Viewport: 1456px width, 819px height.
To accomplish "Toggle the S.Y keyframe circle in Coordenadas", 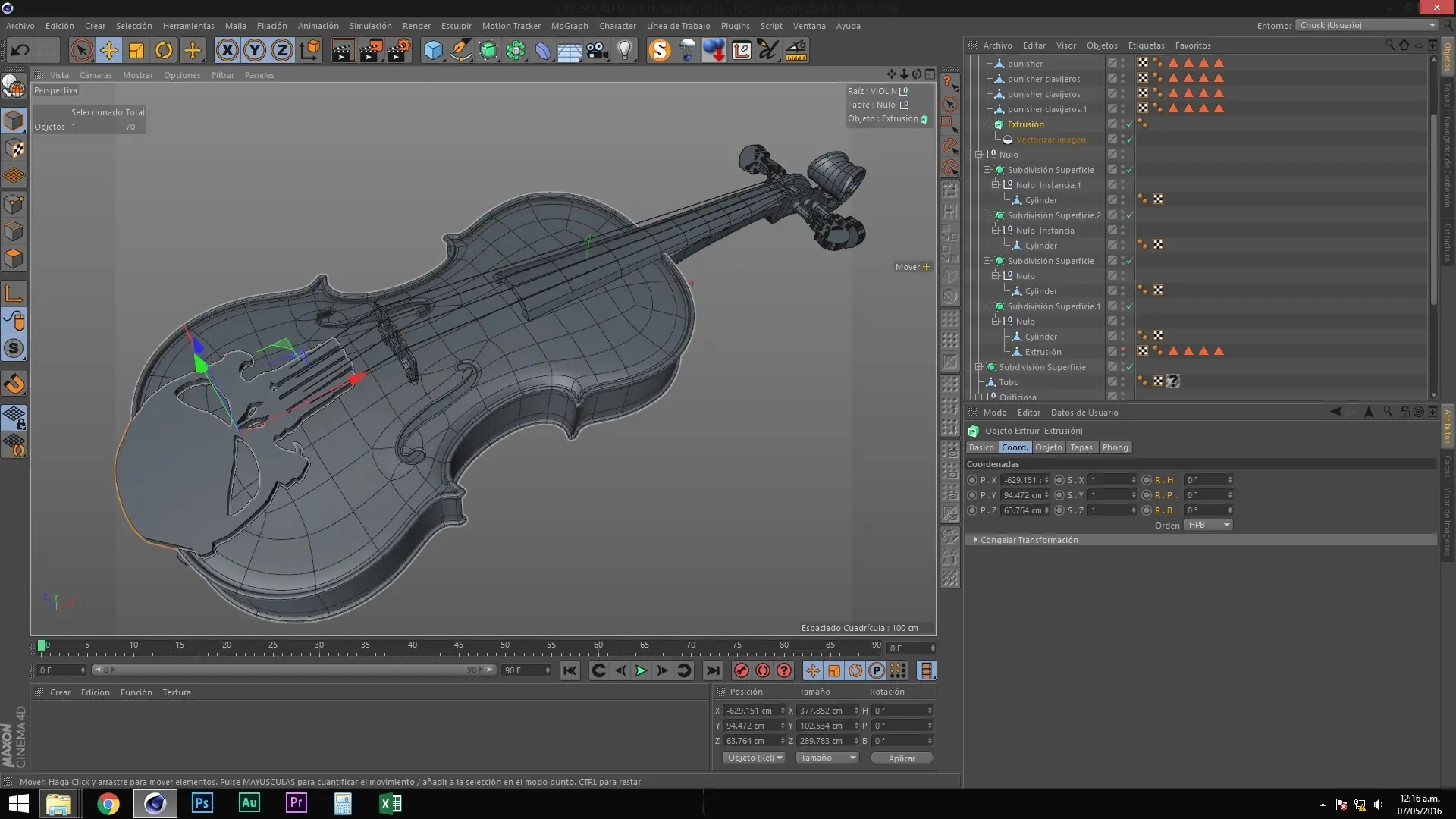I will (x=1059, y=495).
